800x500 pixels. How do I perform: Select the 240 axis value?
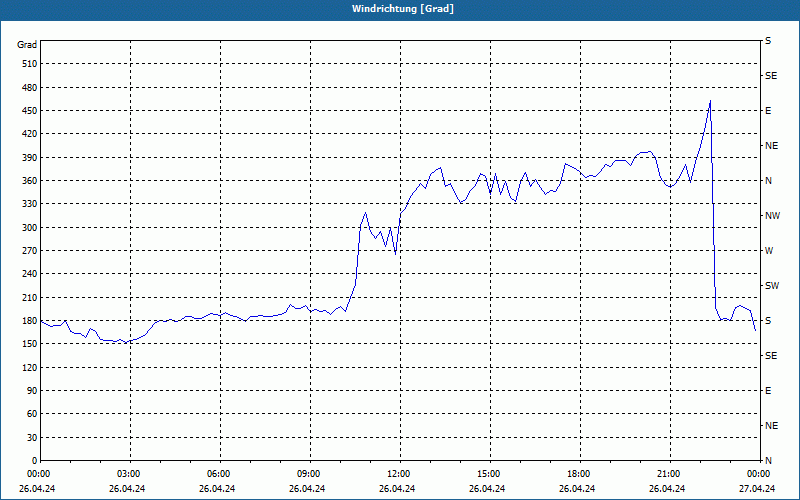(x=30, y=274)
